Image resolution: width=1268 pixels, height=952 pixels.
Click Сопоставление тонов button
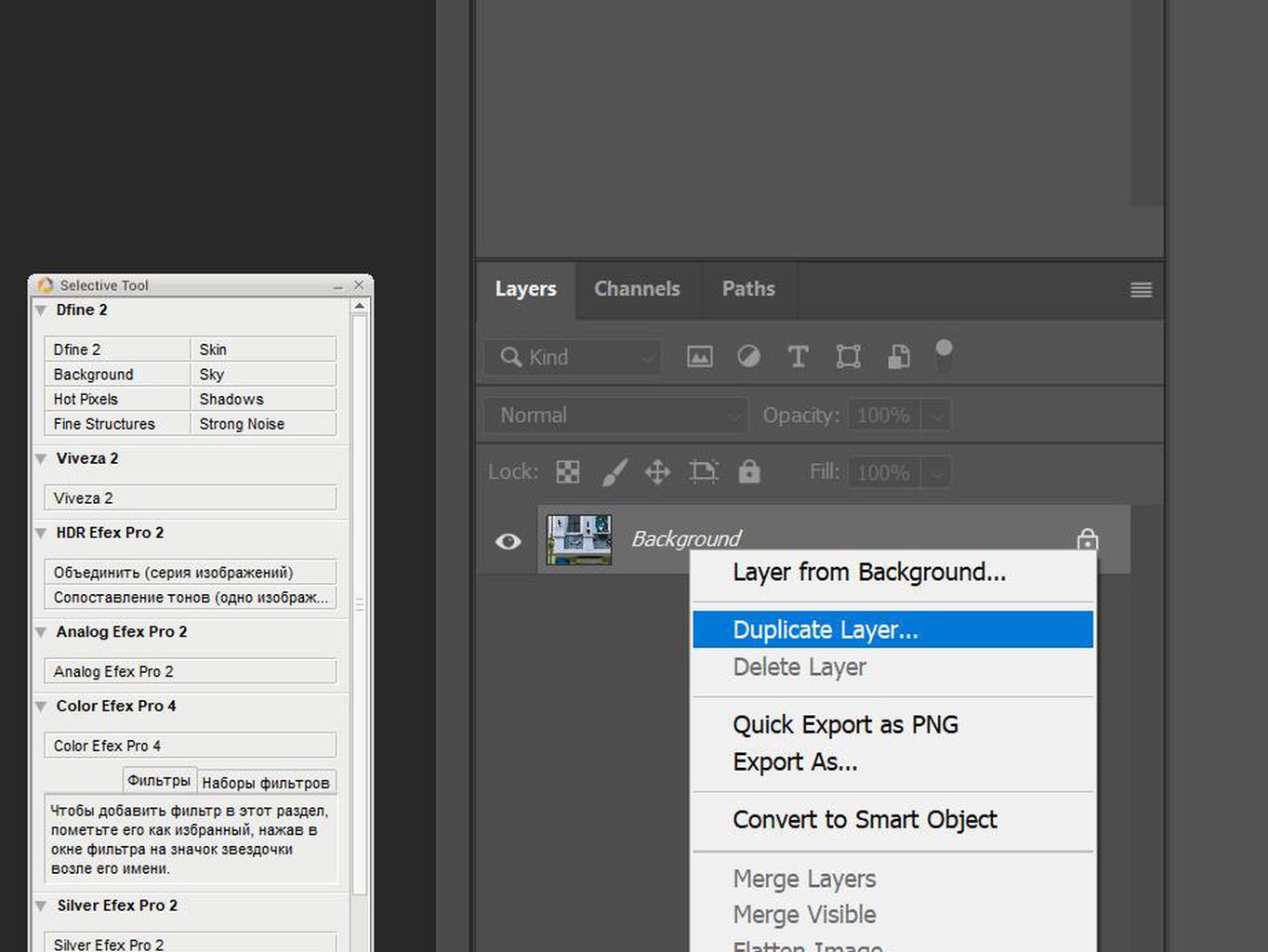(x=191, y=598)
